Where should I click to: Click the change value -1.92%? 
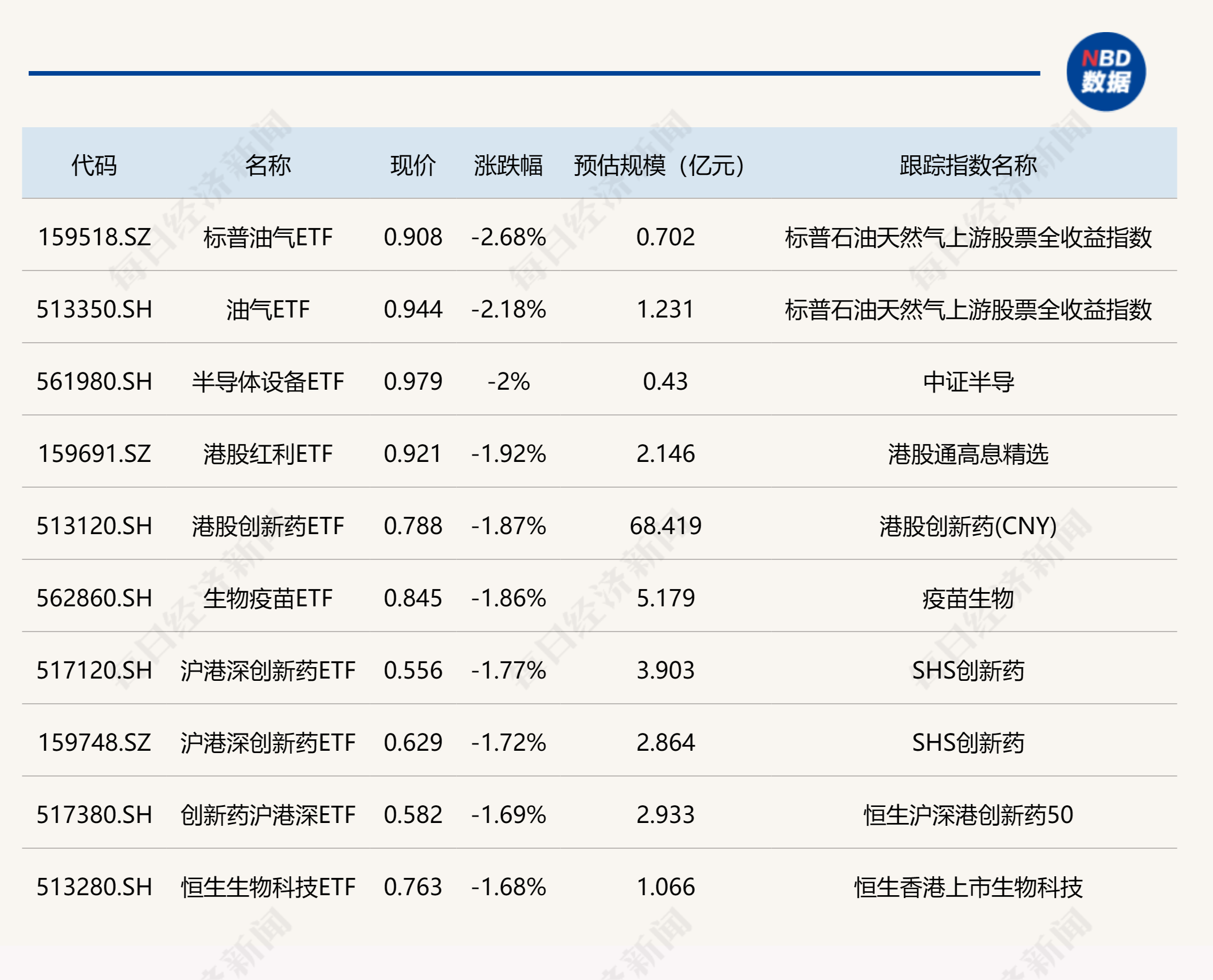(x=508, y=454)
